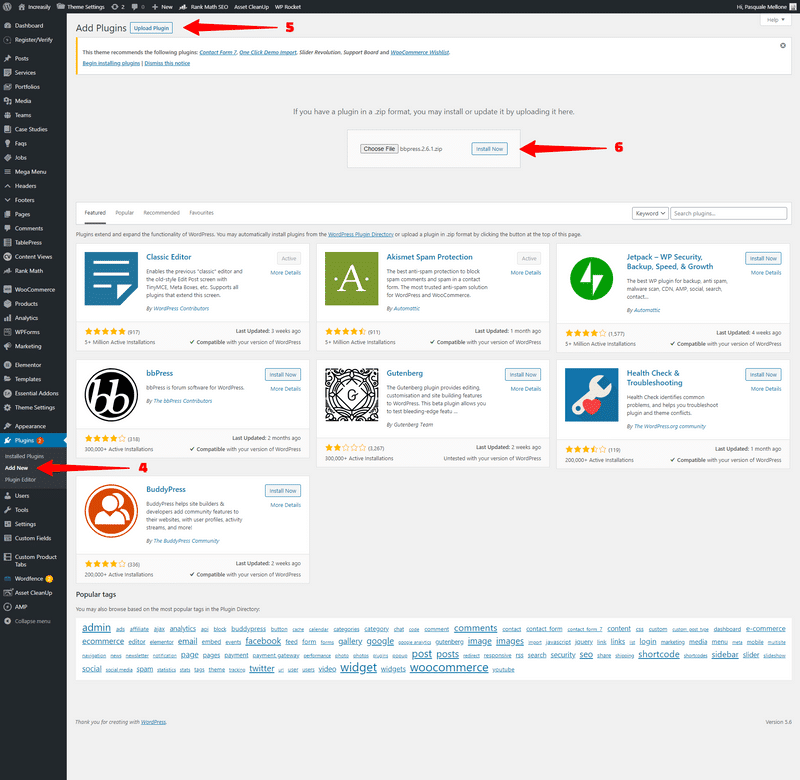
Task: Install the bbPress plugin
Action: point(283,374)
